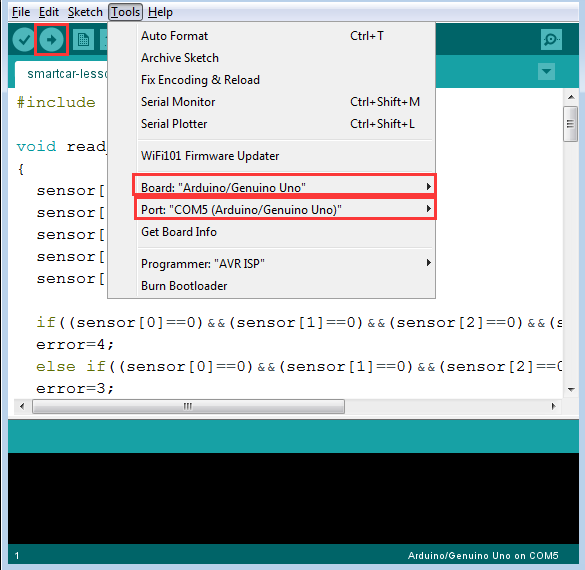This screenshot has width=585, height=570.
Task: Select Archive Sketch menu entry
Action: (x=271, y=58)
